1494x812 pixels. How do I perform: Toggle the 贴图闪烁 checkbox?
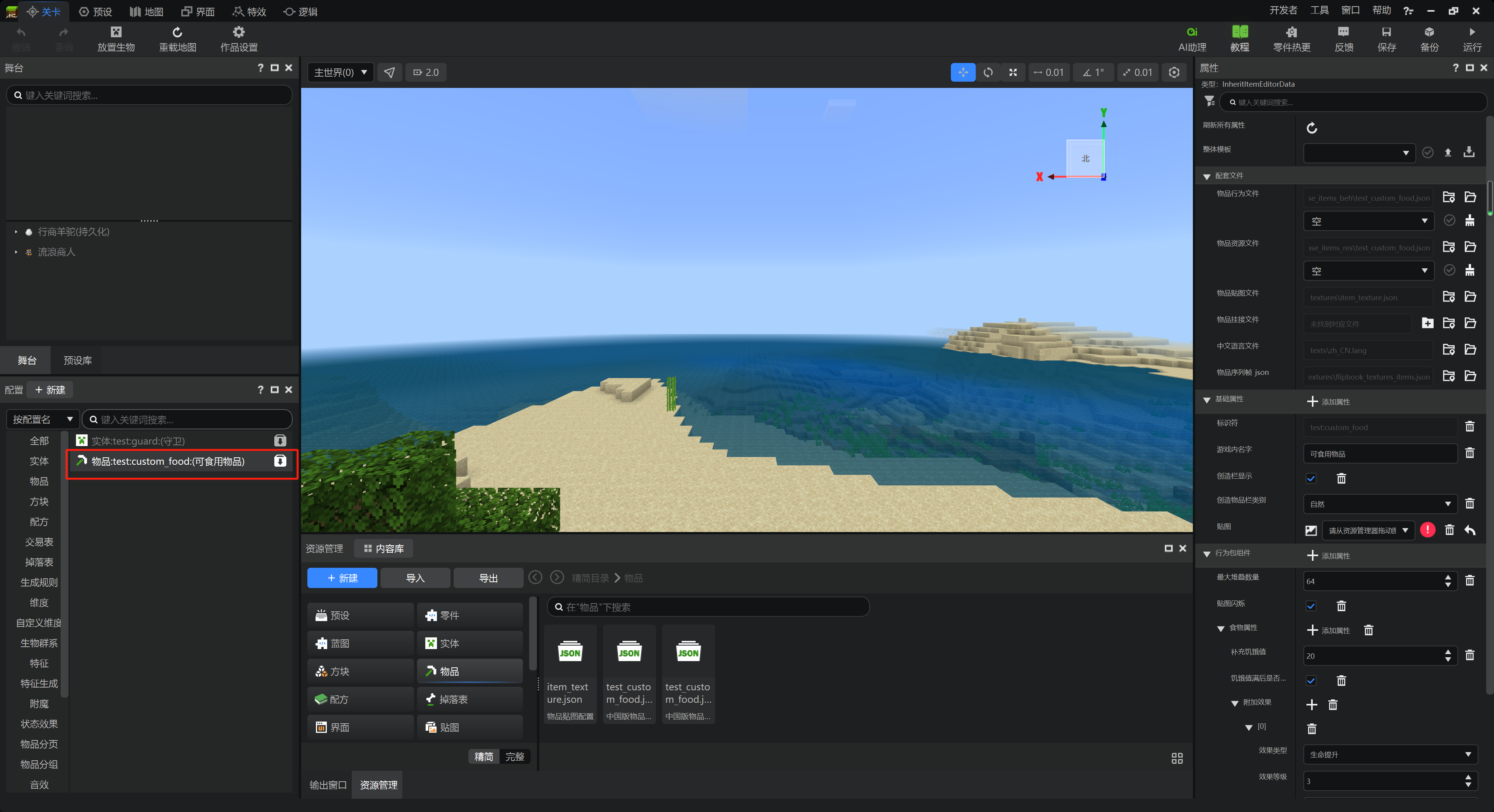click(x=1311, y=606)
